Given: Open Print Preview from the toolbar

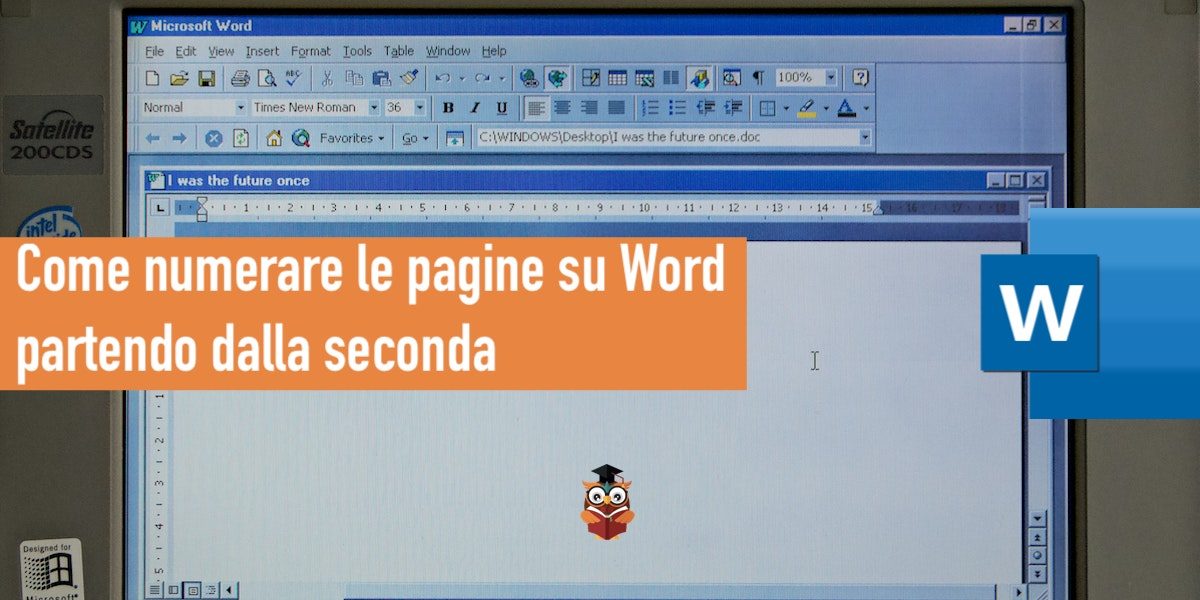Looking at the screenshot, I should (266, 77).
